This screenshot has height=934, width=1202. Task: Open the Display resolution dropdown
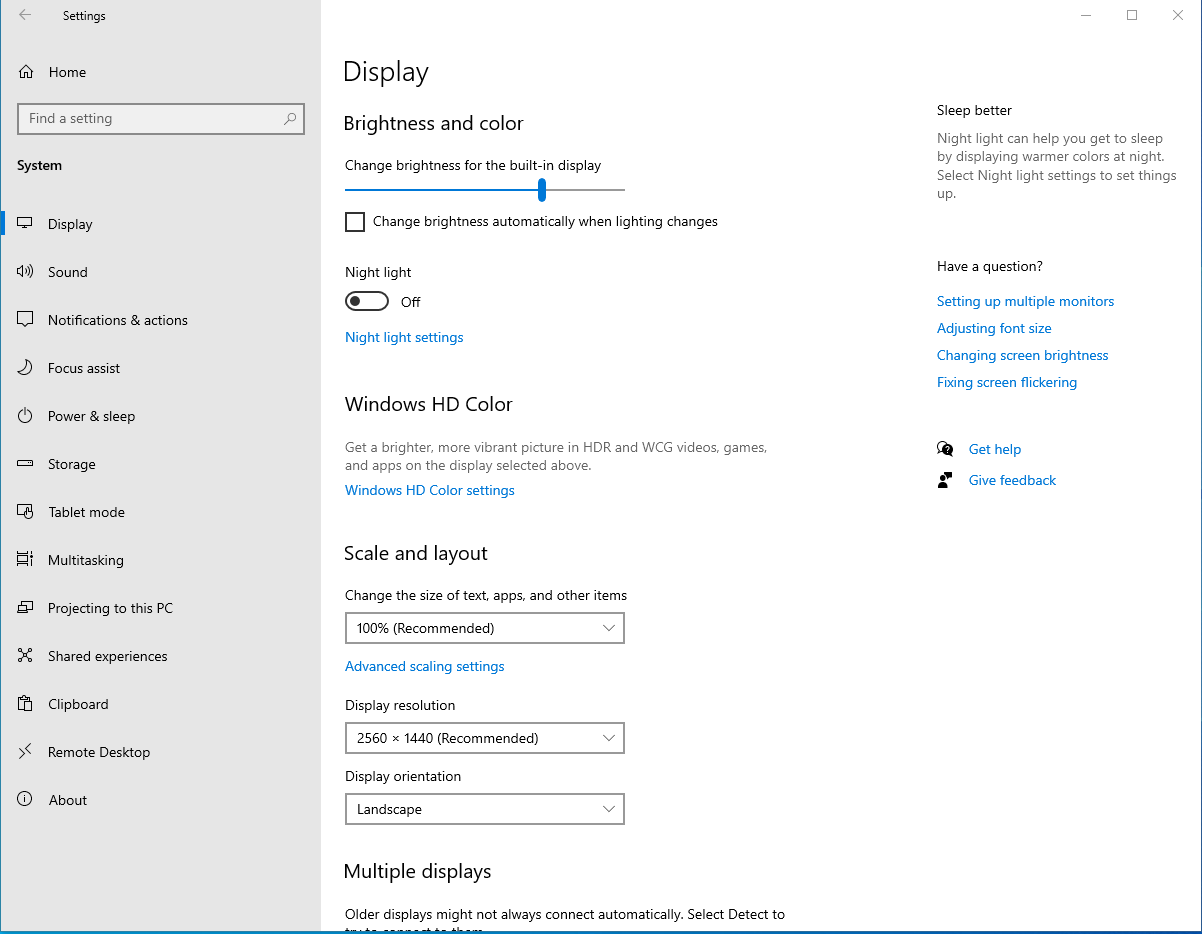[485, 738]
